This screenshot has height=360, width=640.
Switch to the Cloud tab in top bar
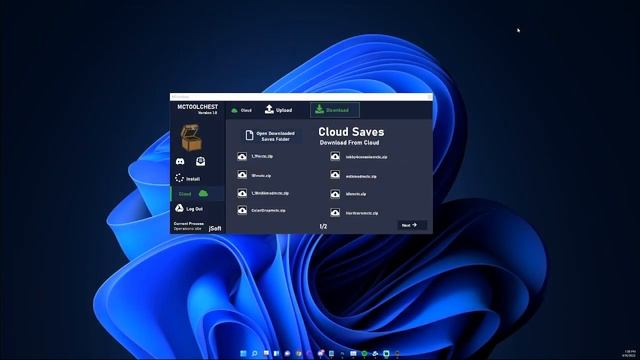(241, 110)
